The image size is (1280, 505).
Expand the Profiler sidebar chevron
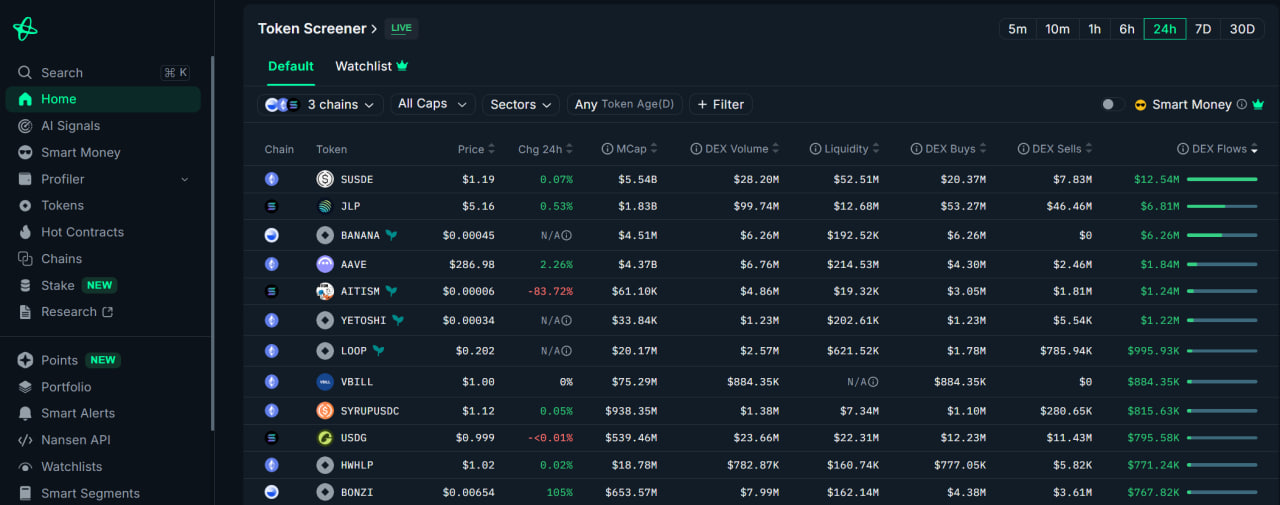pyautogui.click(x=184, y=179)
